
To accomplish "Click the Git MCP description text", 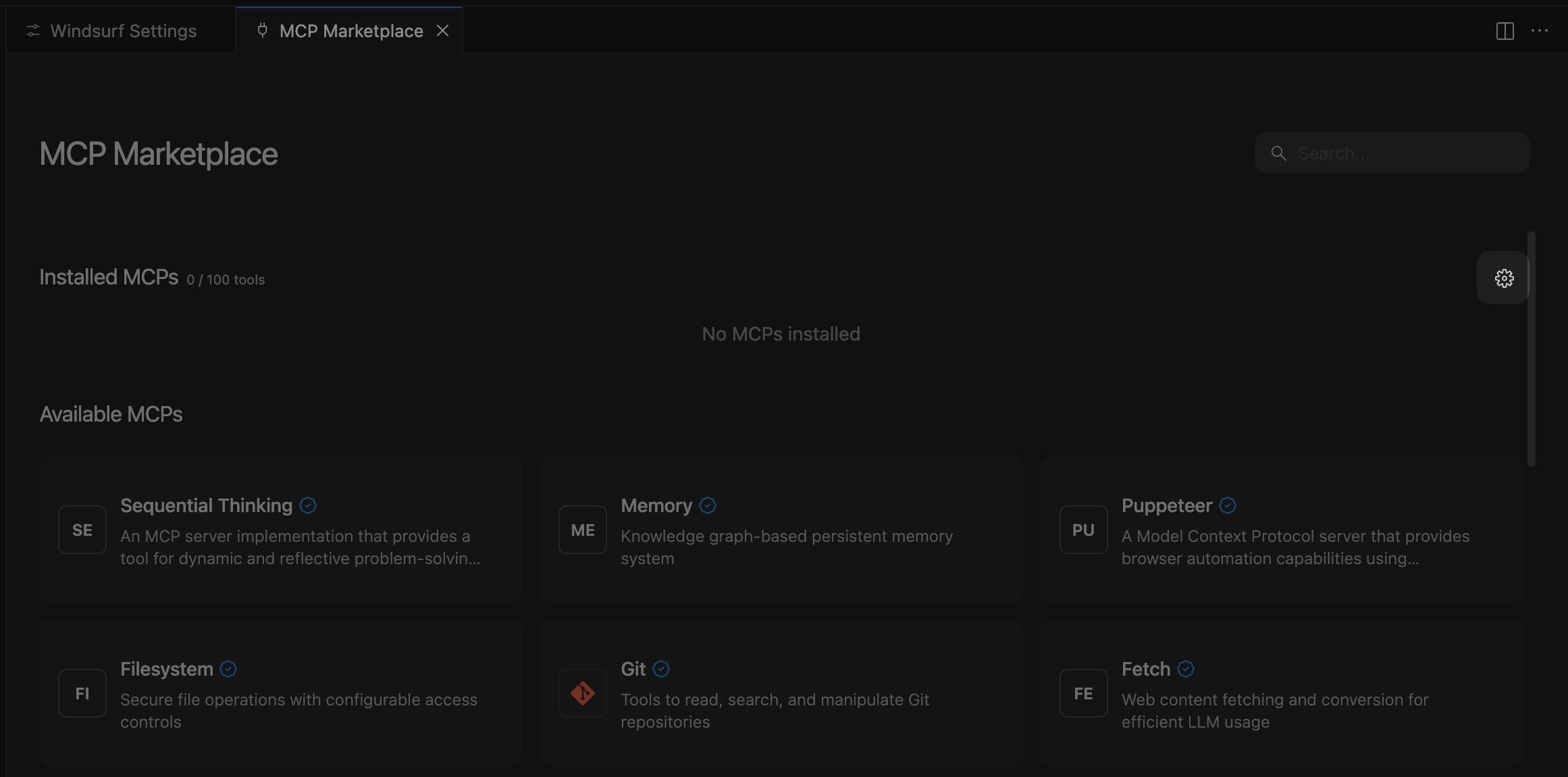I will [775, 711].
